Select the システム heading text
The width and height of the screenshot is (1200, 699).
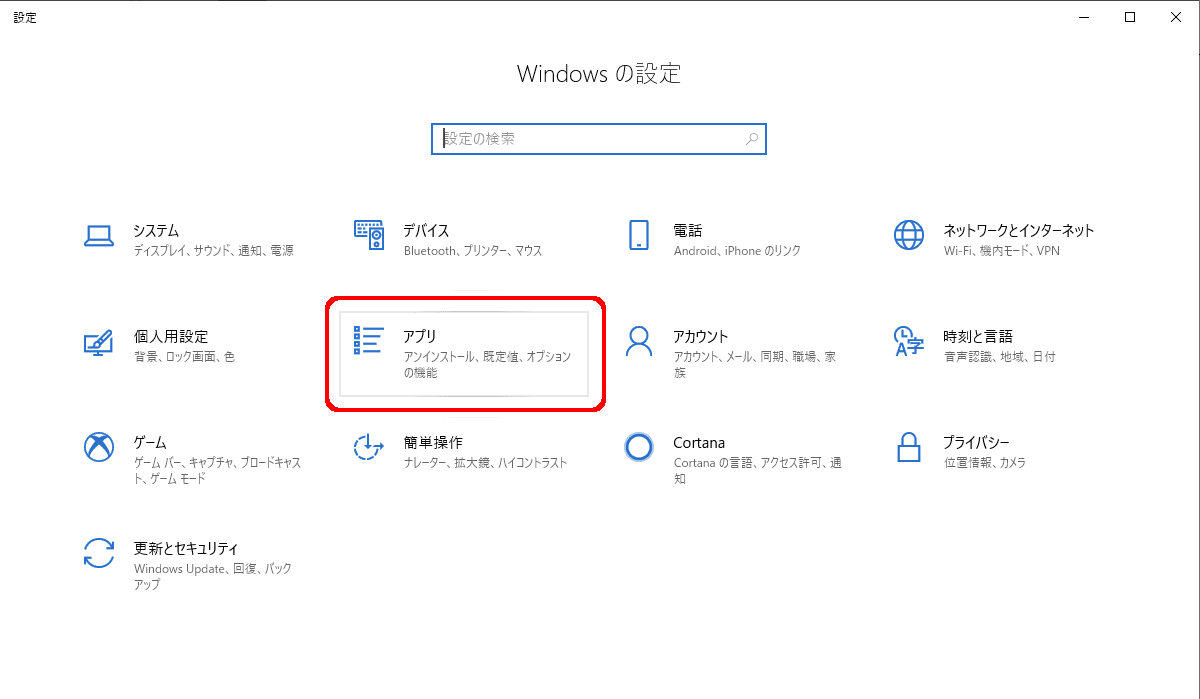[x=156, y=230]
